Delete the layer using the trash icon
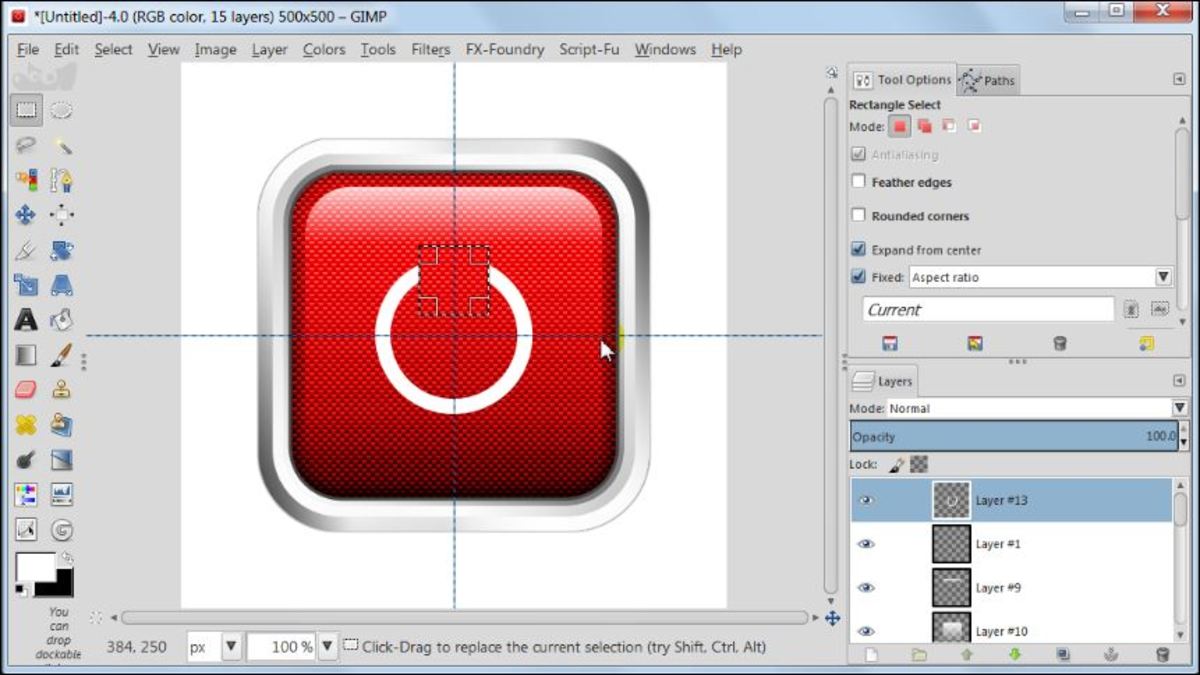The image size is (1200, 675). 1161,655
